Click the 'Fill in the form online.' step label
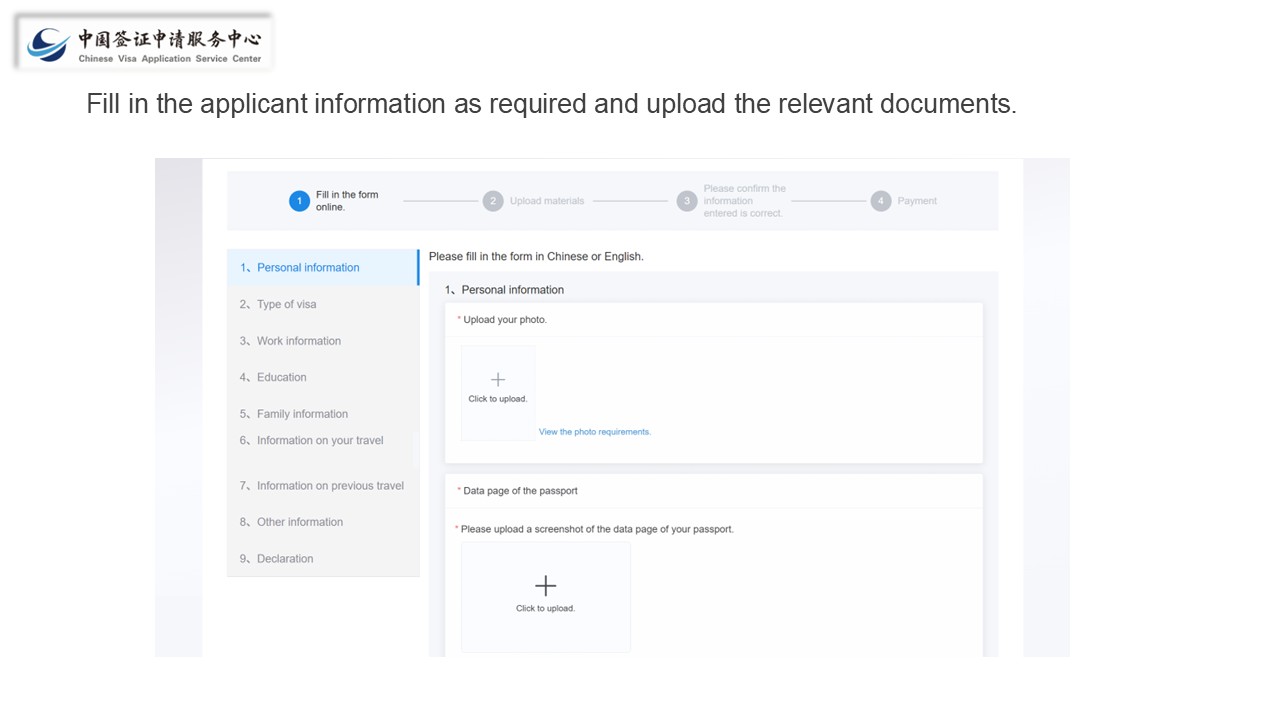The height and width of the screenshot is (720, 1280). [x=347, y=201]
